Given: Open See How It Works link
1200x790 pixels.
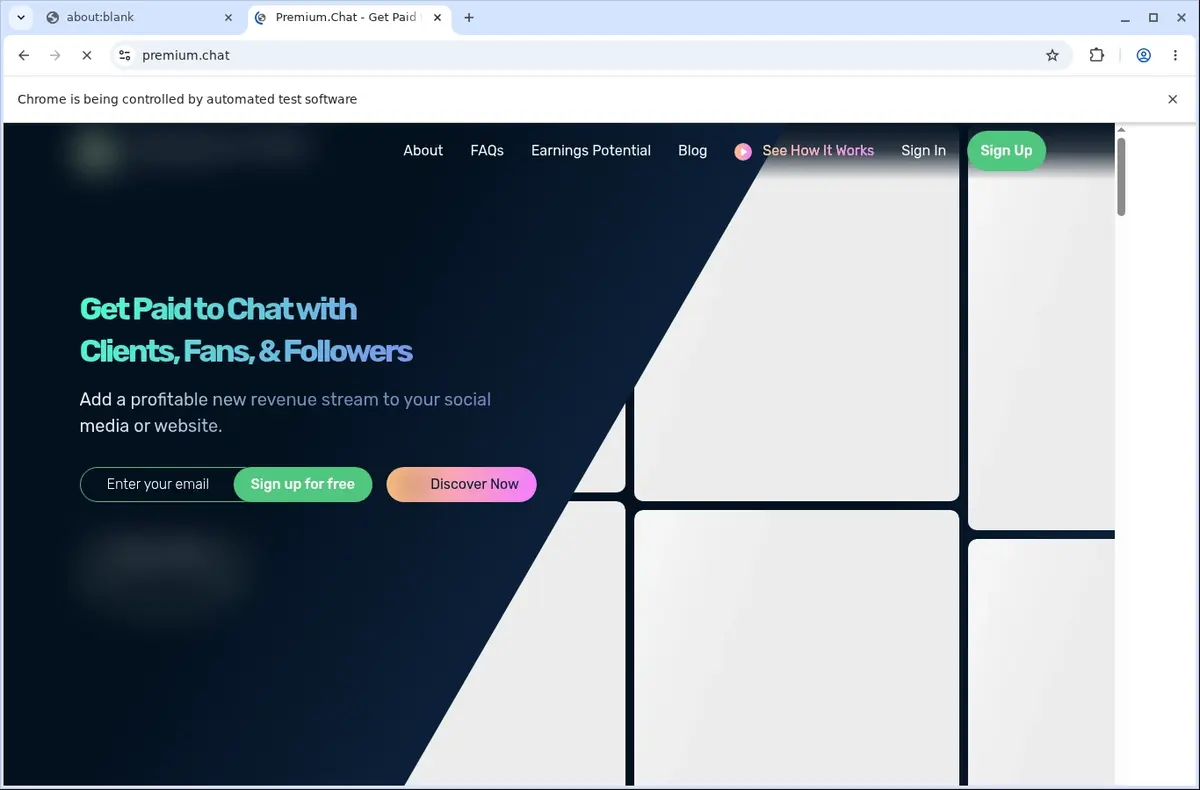Looking at the screenshot, I should (818, 150).
